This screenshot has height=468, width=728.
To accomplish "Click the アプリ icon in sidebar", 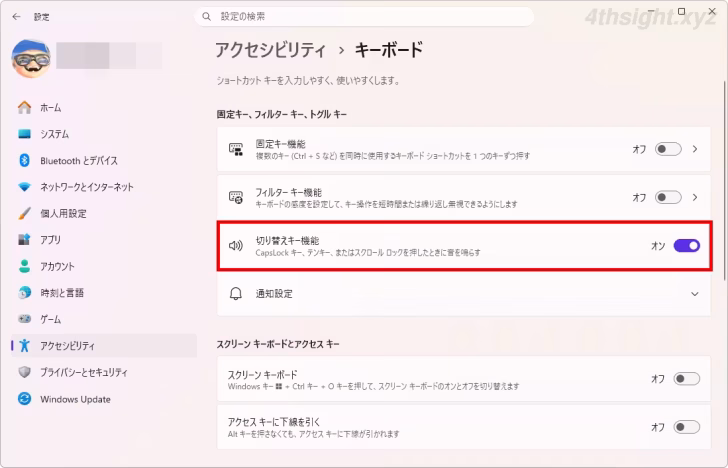I will coord(24,240).
